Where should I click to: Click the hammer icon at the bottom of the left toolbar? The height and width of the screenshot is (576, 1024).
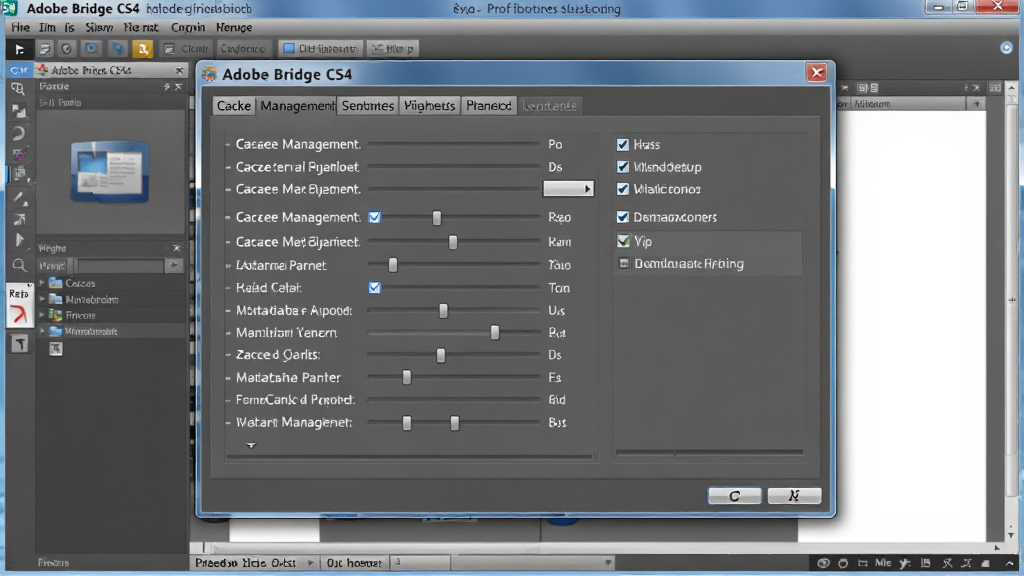pos(20,344)
